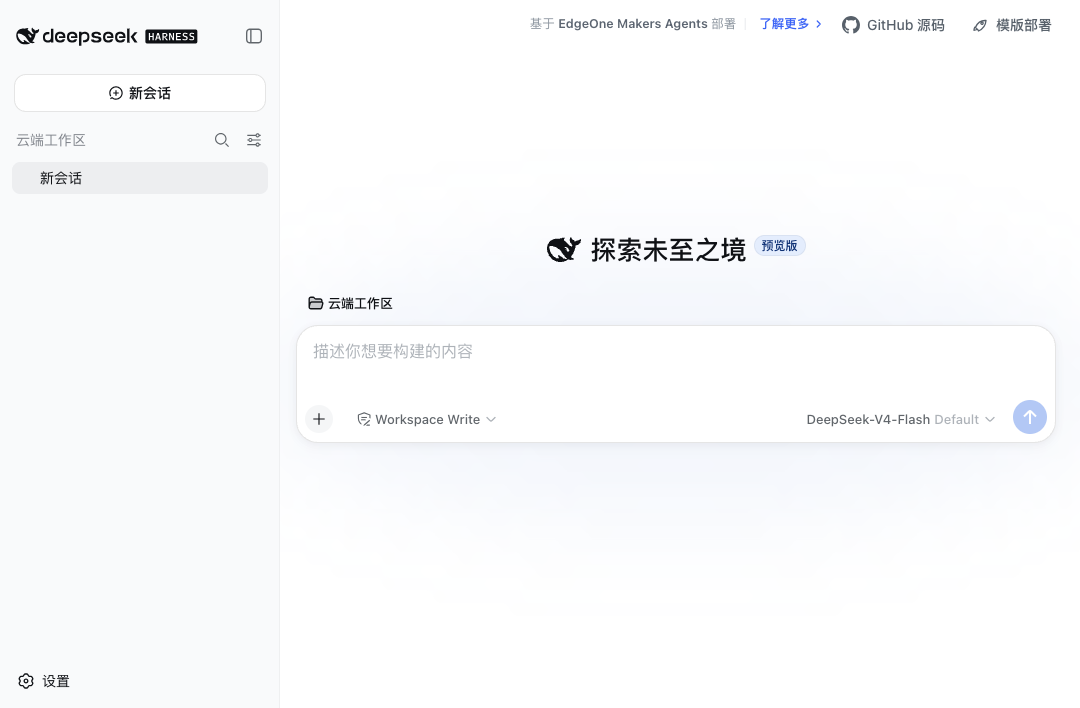The width and height of the screenshot is (1080, 708).
Task: Send message with the arrow button
Action: click(x=1030, y=417)
